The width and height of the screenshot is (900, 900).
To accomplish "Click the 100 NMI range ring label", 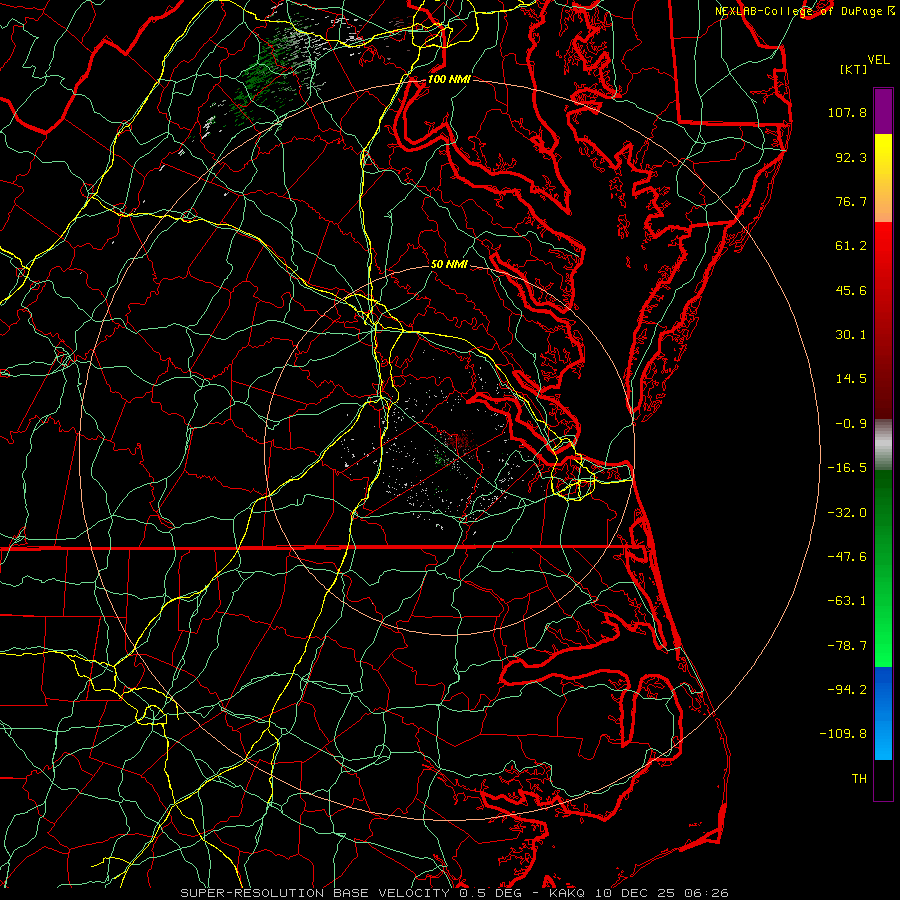I will (449, 79).
